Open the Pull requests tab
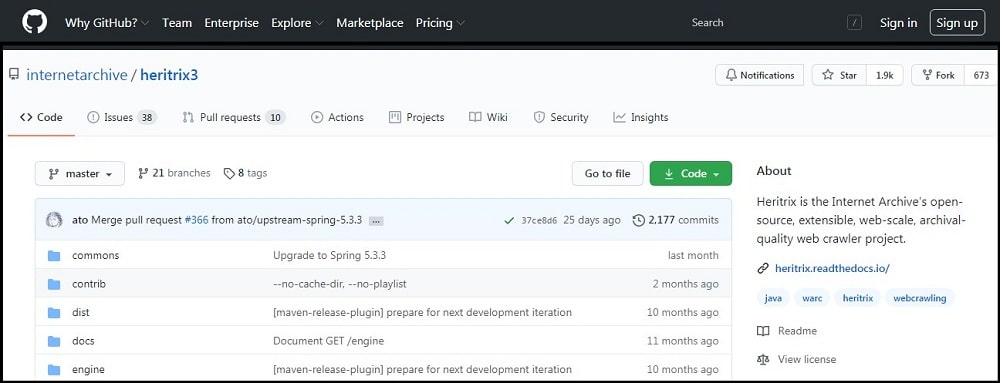The width and height of the screenshot is (1000, 383). point(233,117)
